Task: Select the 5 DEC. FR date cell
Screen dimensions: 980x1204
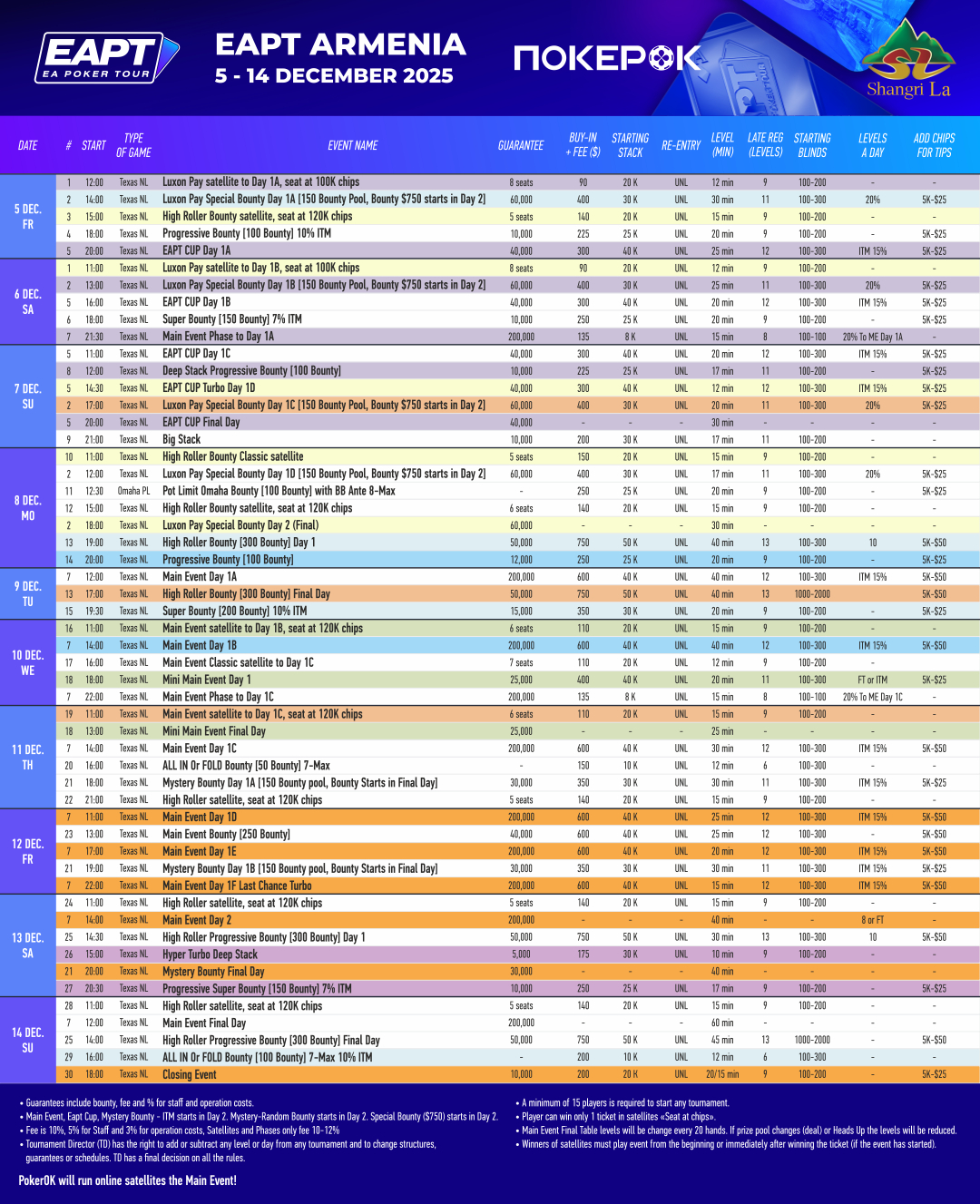Action: pos(28,216)
